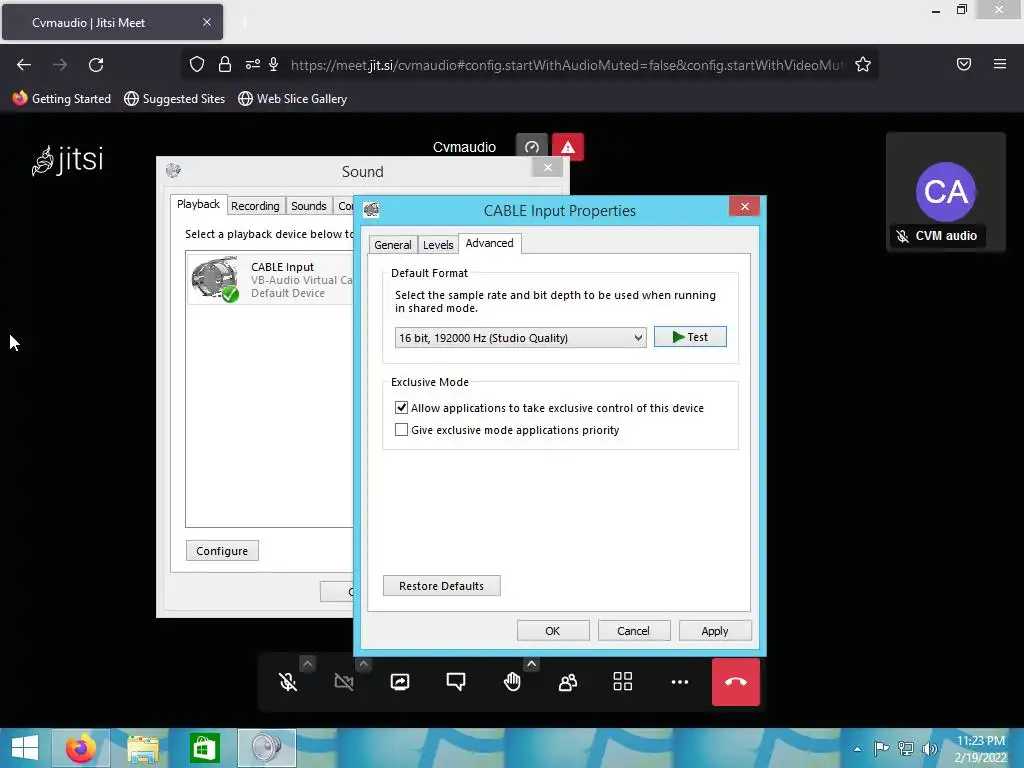This screenshot has width=1024, height=768.
Task: Toggle tile view in Jitsi
Action: [x=623, y=682]
